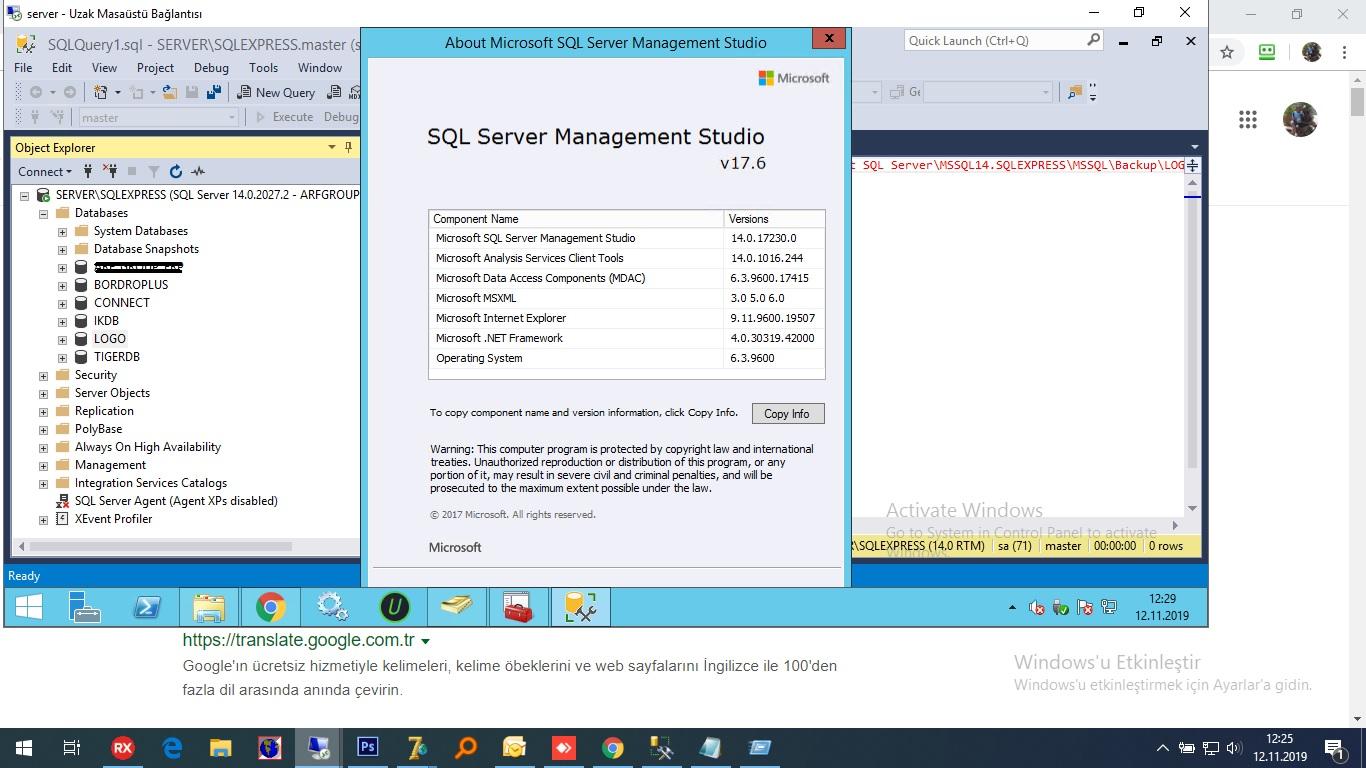Open the Chrome three-dot menu
Image resolution: width=1366 pixels, height=768 pixels.
click(1342, 52)
